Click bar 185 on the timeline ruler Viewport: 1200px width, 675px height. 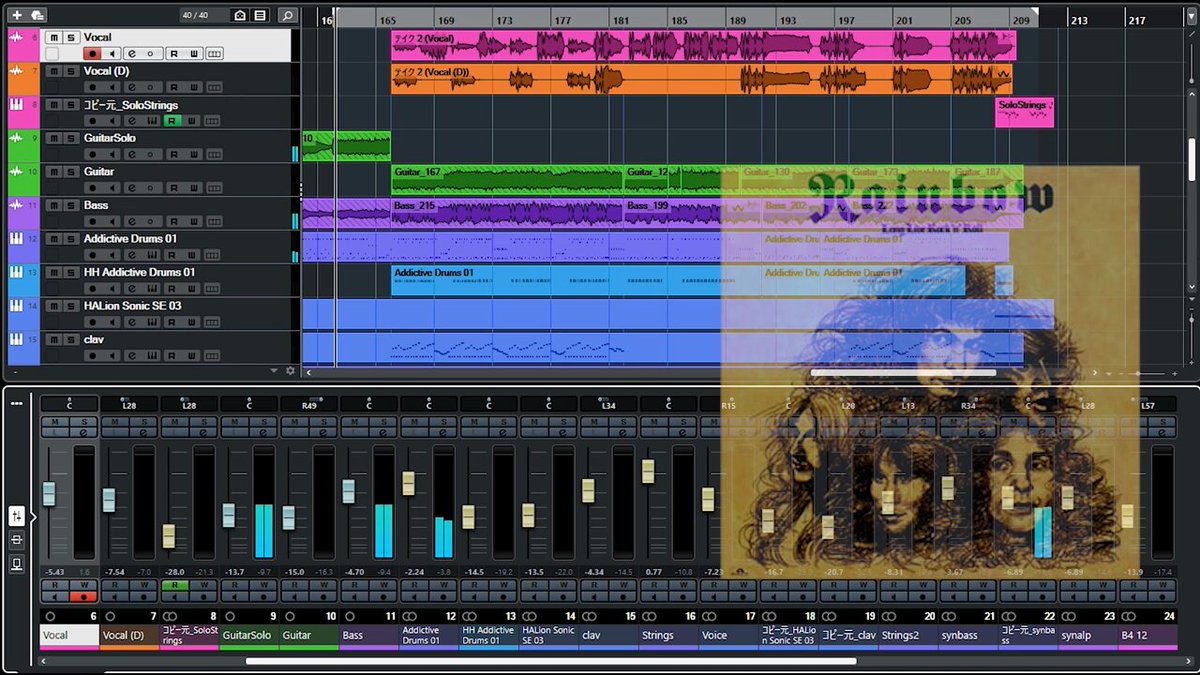(679, 20)
